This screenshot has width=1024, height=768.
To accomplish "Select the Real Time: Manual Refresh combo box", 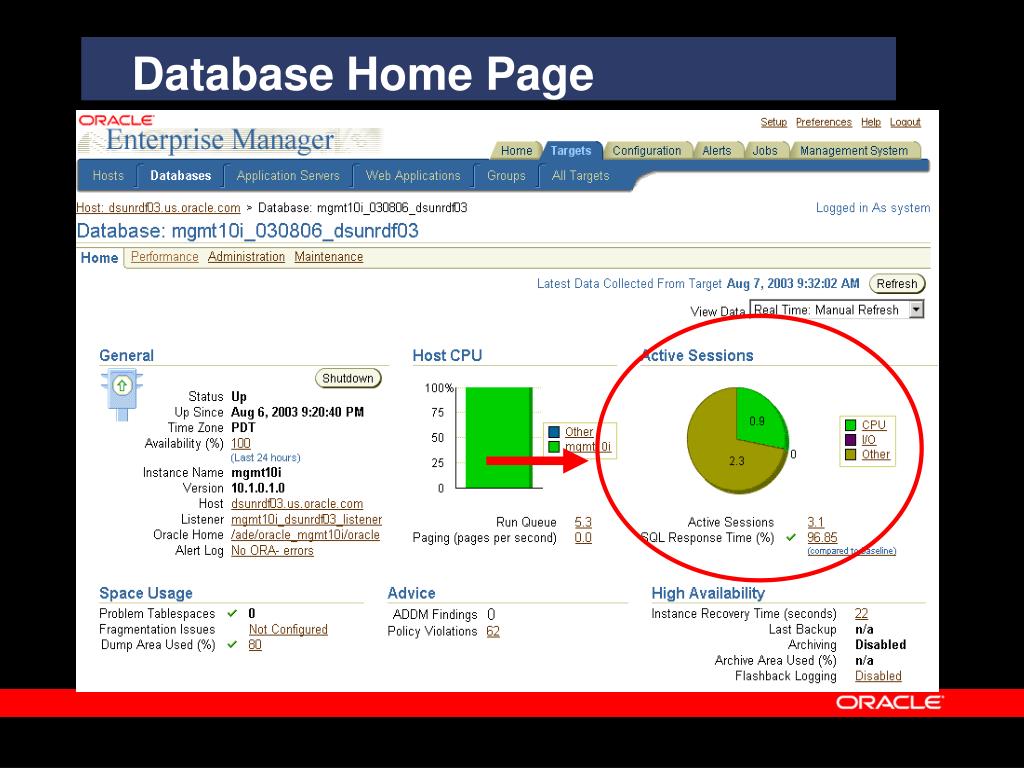I will coord(837,310).
